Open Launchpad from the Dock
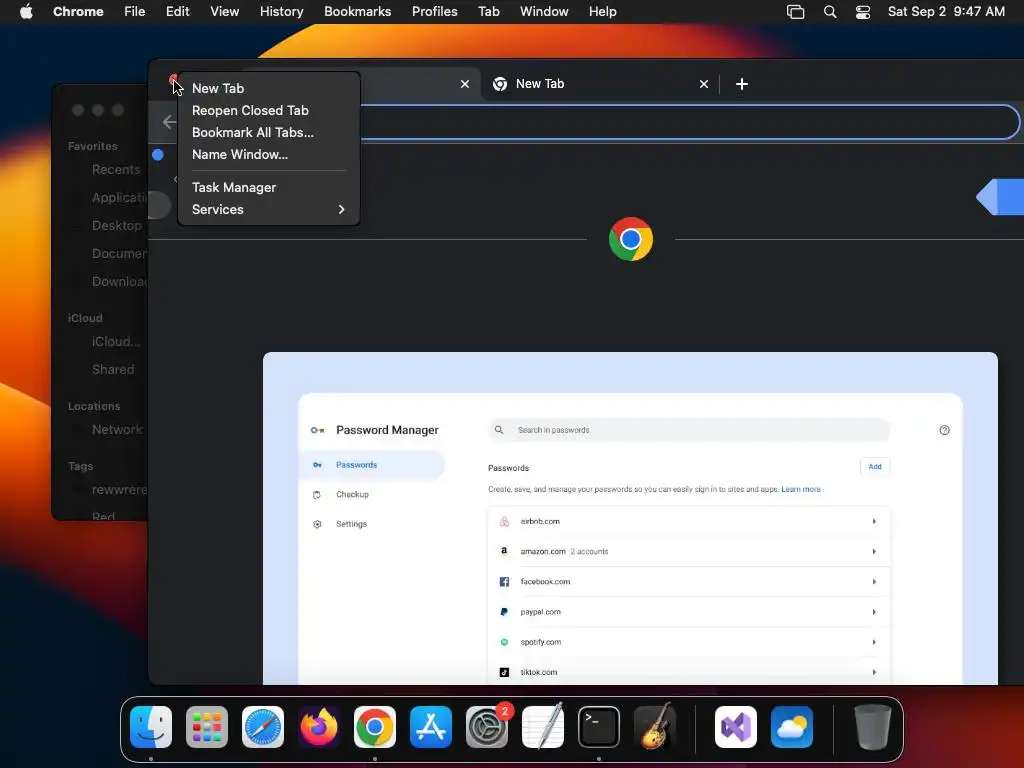1024x768 pixels. pyautogui.click(x=206, y=727)
